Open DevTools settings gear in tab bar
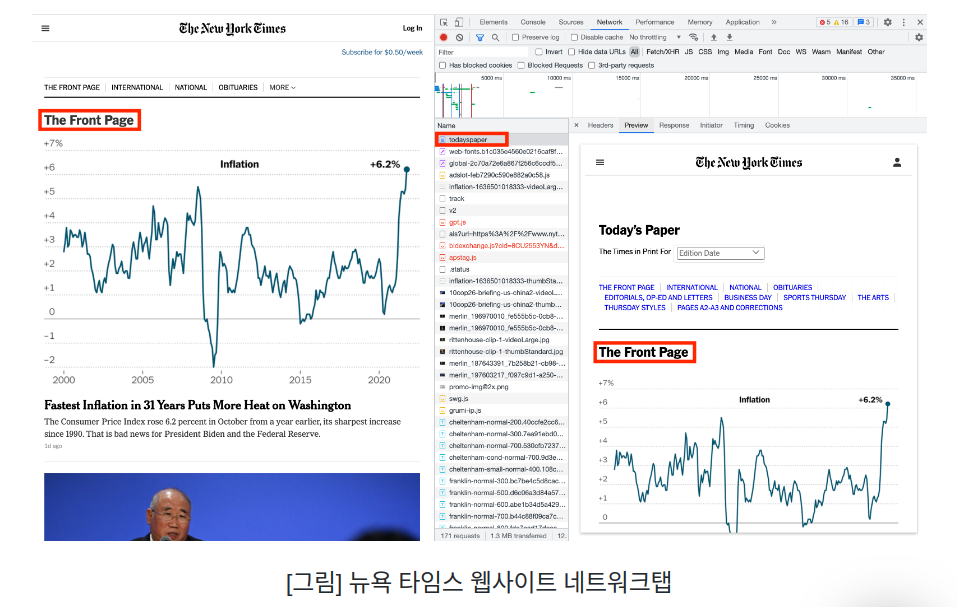Image resolution: width=958 pixels, height=607 pixels. 888,22
